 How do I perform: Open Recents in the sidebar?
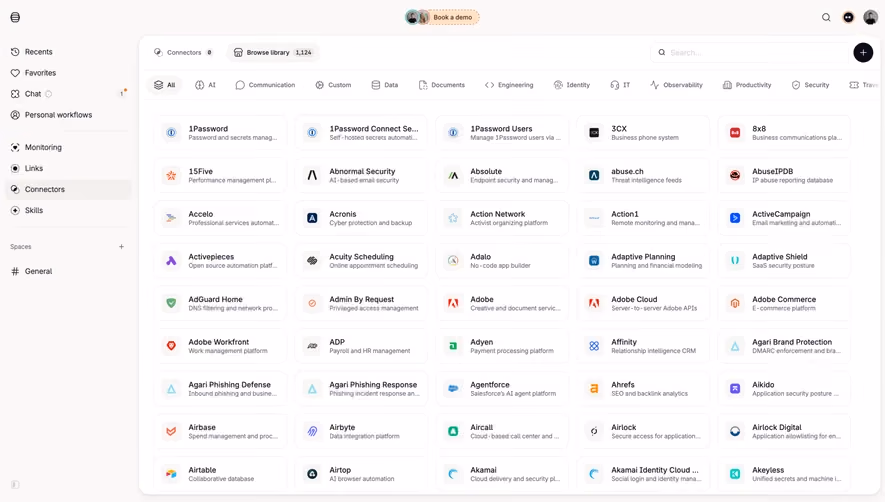38,52
